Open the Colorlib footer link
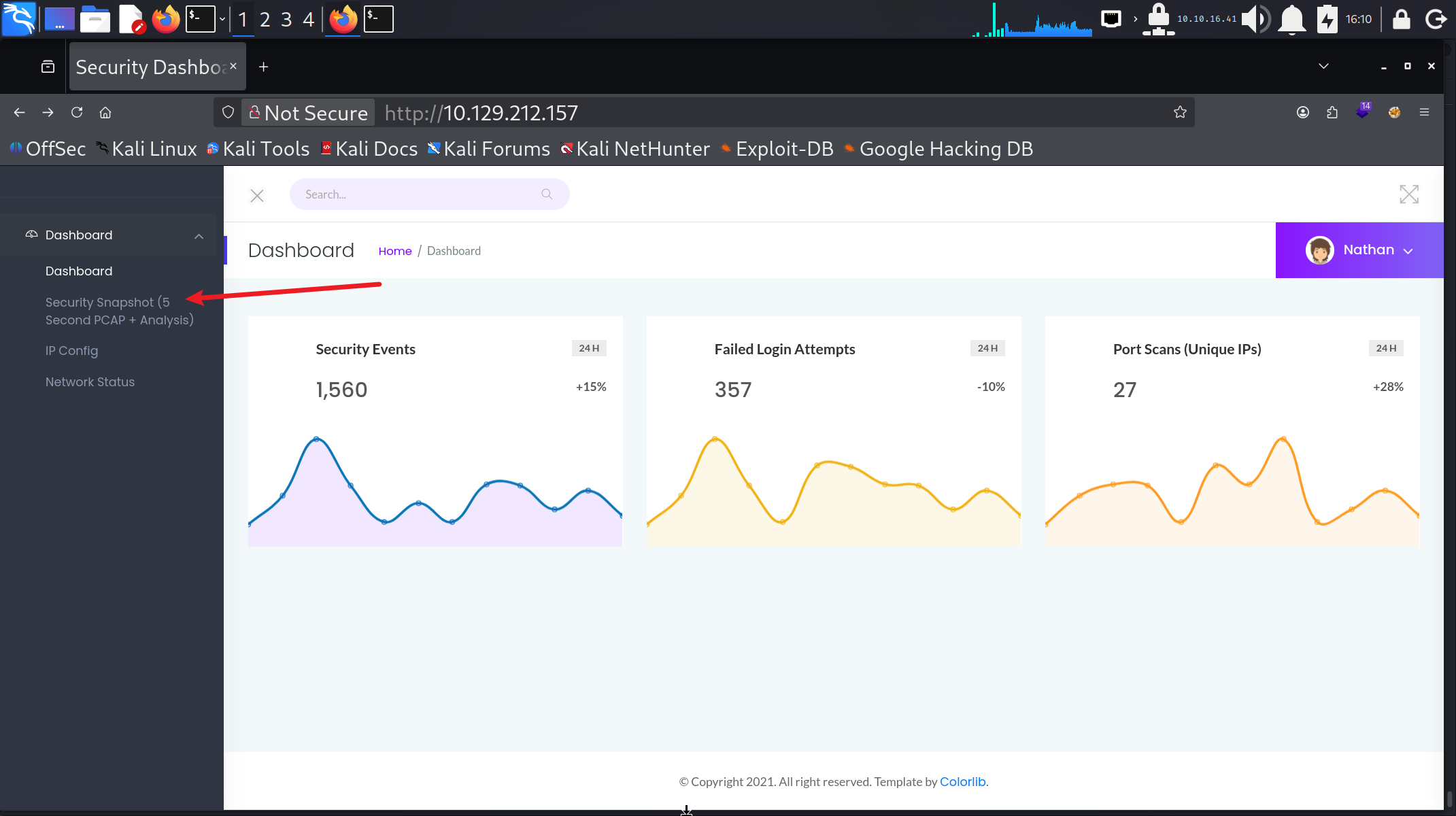This screenshot has height=816, width=1456. pyautogui.click(x=962, y=782)
